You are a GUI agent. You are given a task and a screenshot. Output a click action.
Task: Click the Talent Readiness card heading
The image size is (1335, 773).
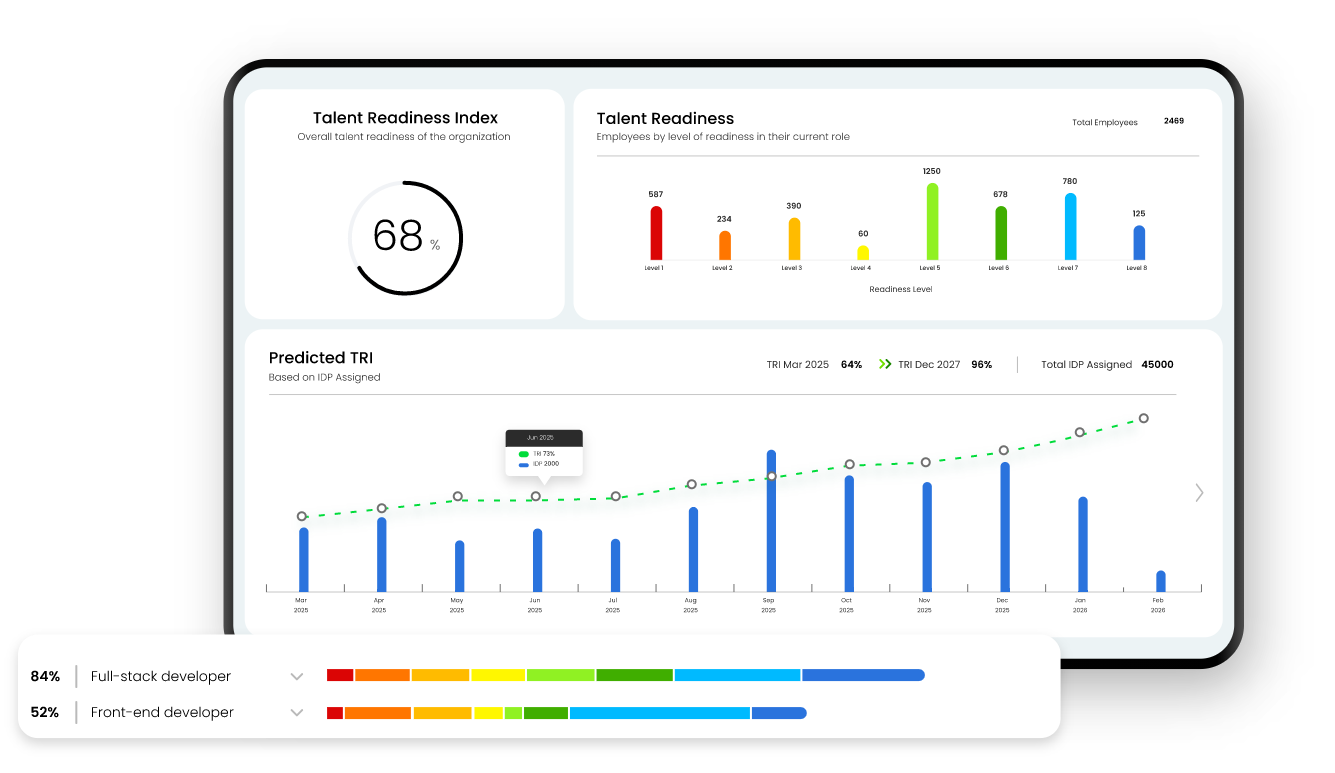(666, 119)
